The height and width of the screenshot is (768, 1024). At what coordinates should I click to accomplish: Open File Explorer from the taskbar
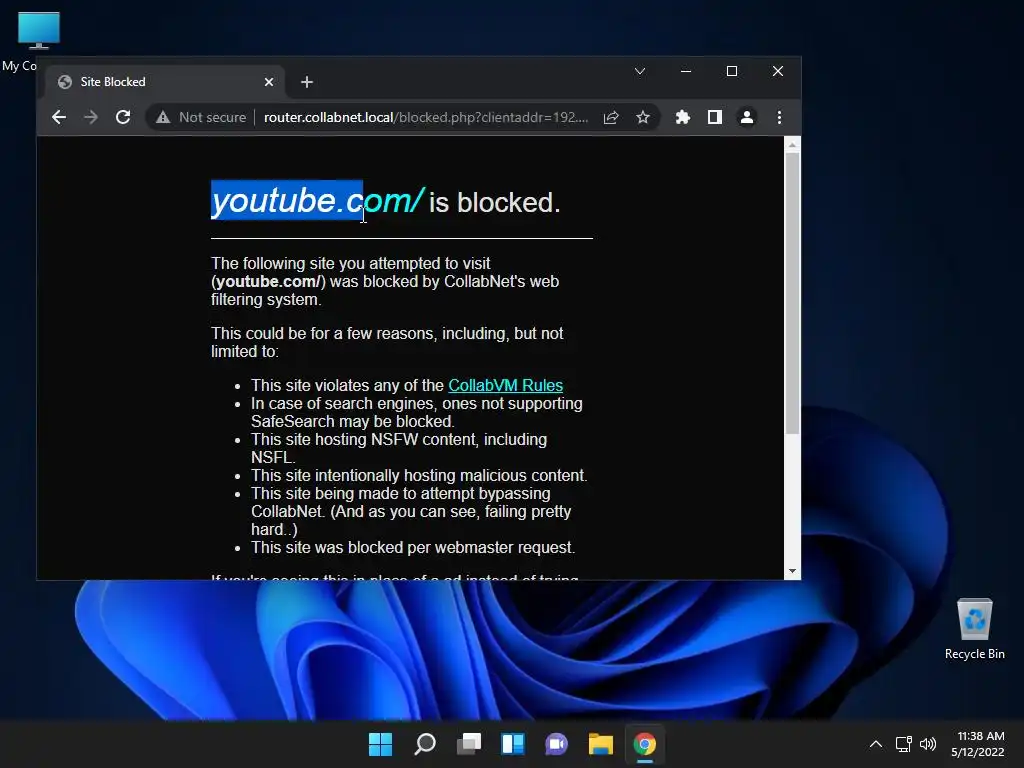pos(600,744)
